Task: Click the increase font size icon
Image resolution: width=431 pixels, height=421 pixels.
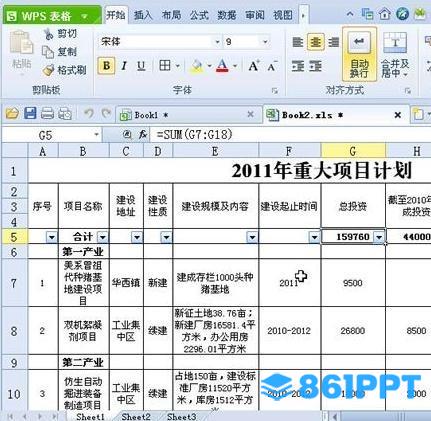Action: point(254,66)
